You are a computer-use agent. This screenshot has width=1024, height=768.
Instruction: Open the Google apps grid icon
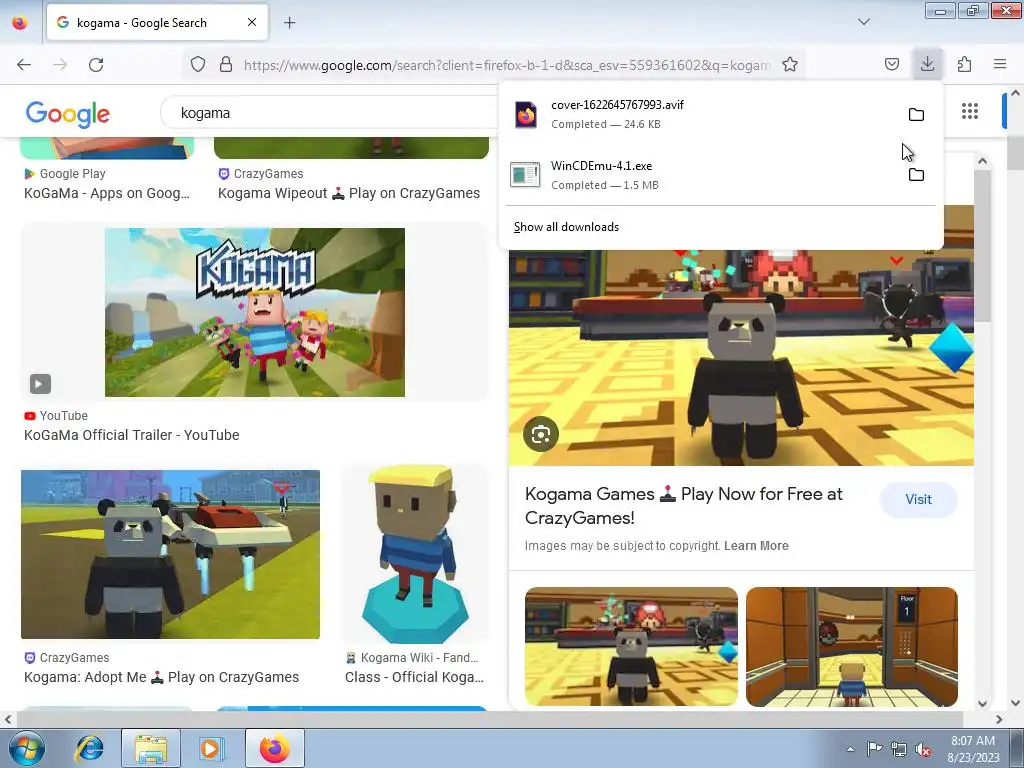click(970, 112)
